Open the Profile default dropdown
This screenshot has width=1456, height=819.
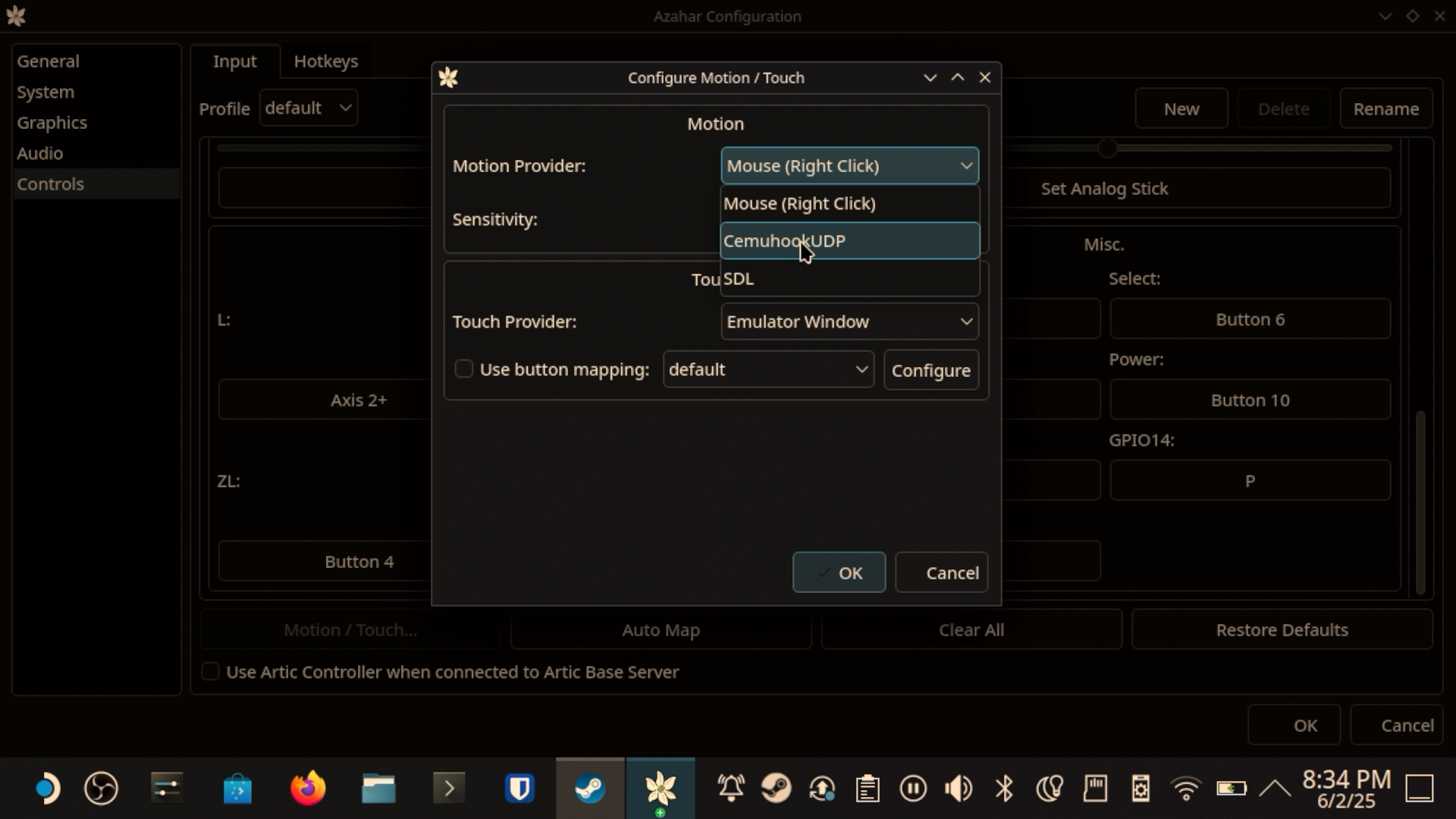308,108
